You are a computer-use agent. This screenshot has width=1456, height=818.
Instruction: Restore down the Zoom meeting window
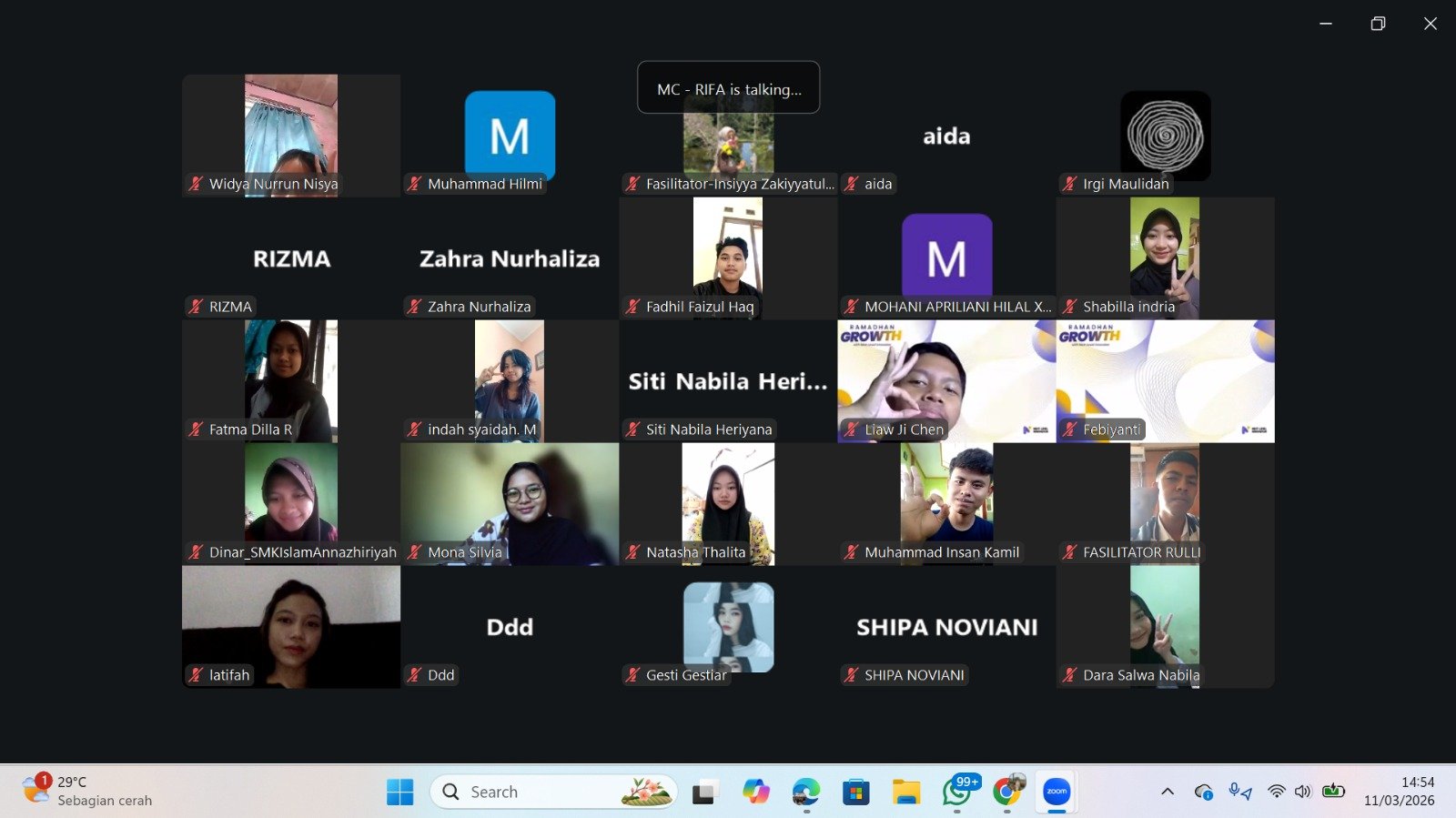pyautogui.click(x=1378, y=24)
